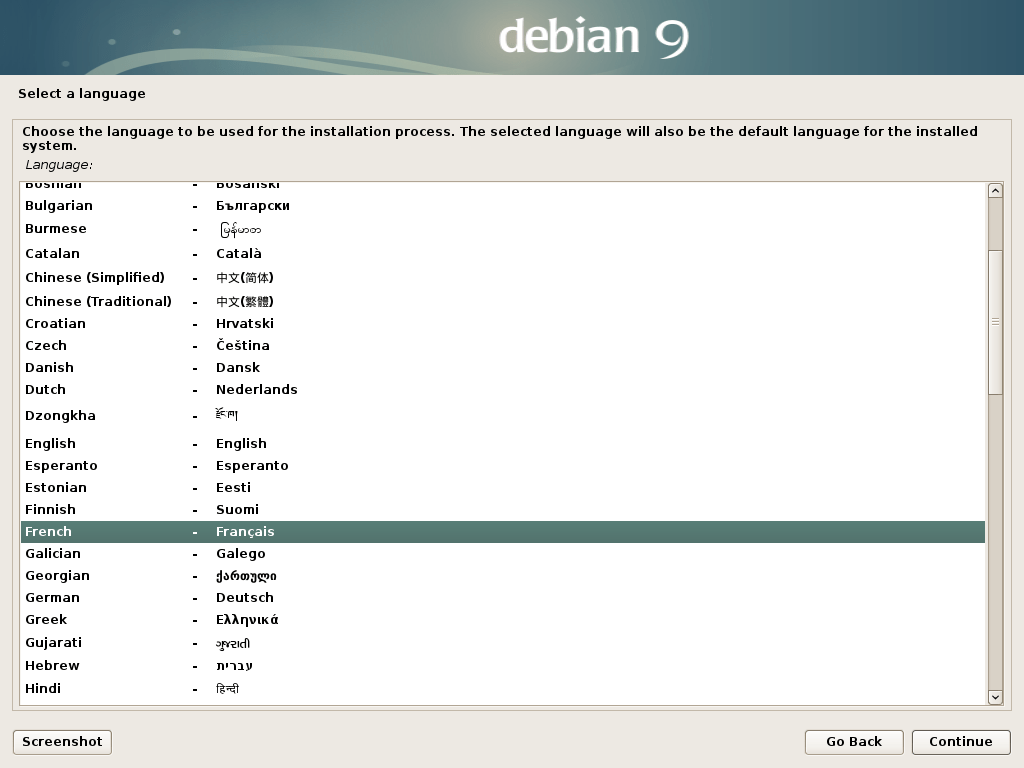The height and width of the screenshot is (768, 1024).
Task: Click the scrollbar down arrow
Action: pyautogui.click(x=995, y=697)
